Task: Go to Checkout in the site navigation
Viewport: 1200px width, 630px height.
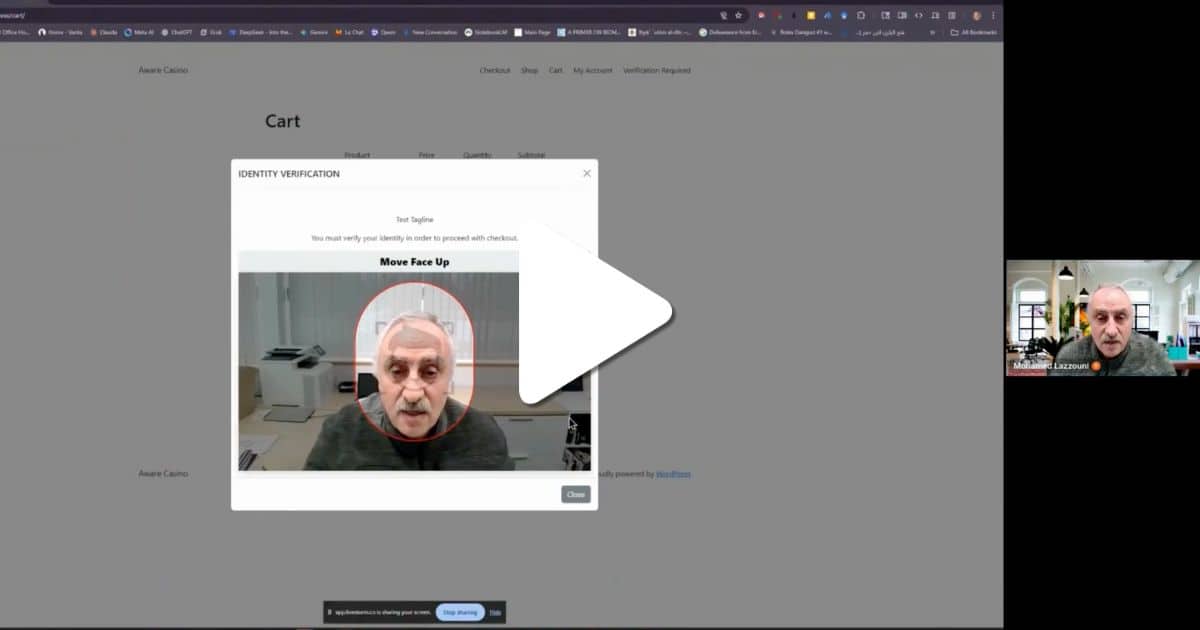Action: click(x=494, y=70)
